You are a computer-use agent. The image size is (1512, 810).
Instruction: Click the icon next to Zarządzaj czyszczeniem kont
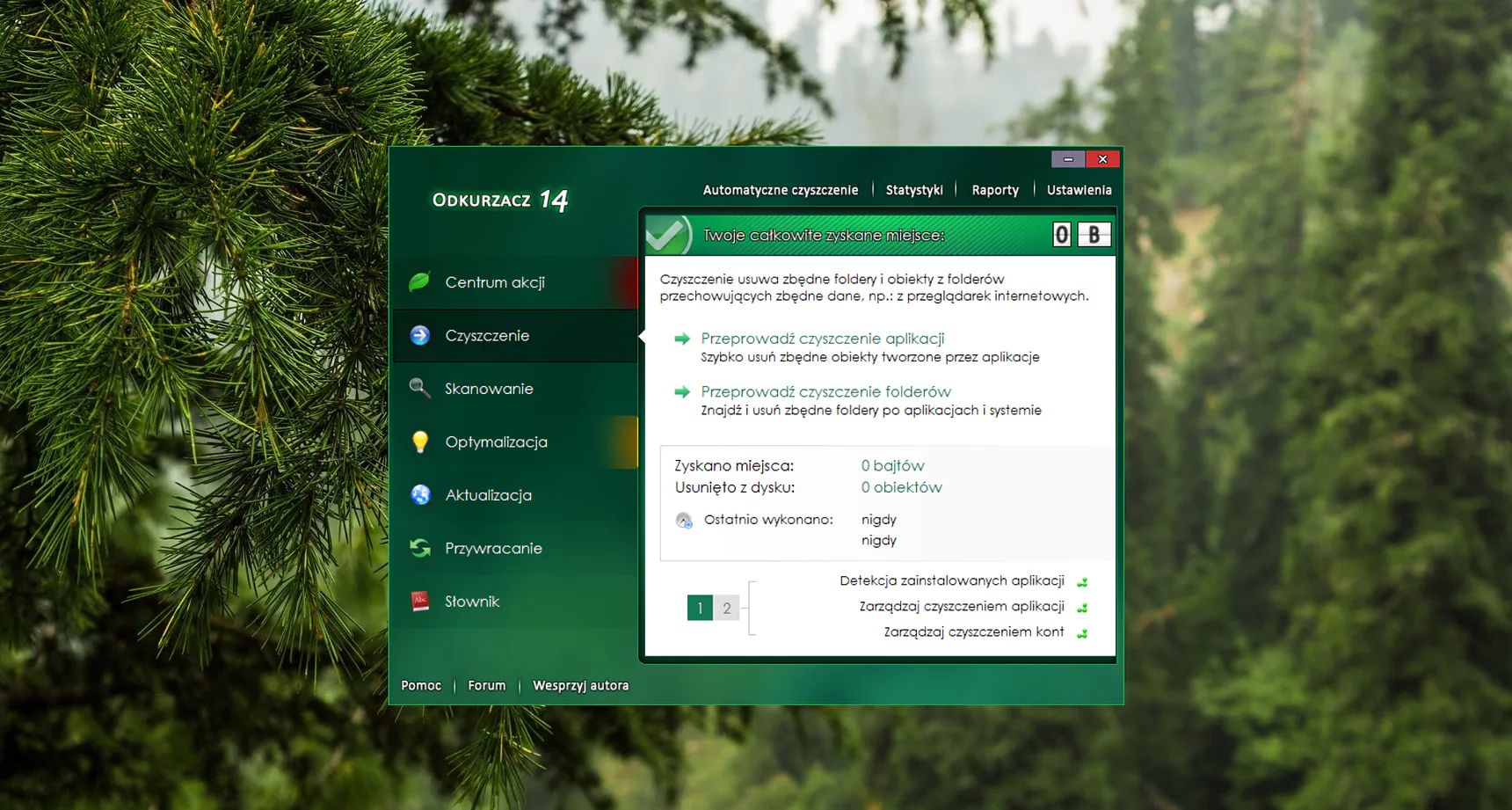coord(1082,632)
